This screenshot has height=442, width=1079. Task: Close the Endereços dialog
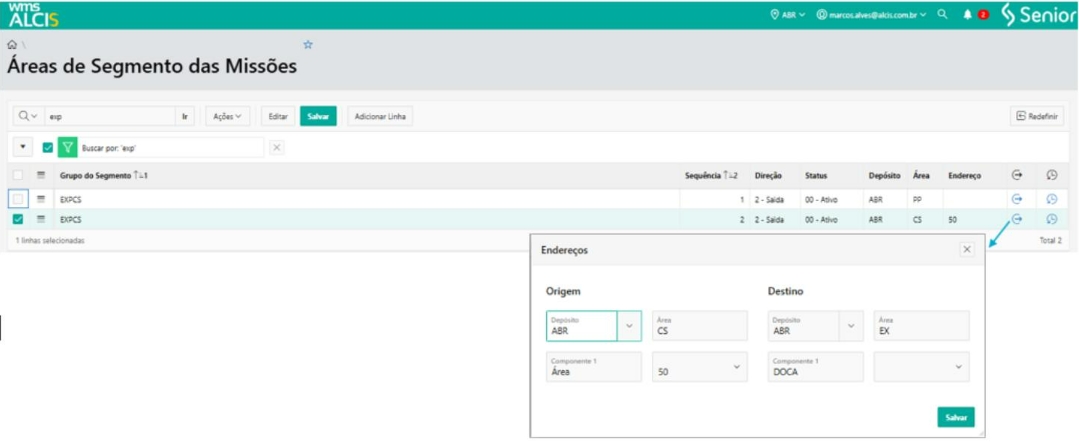tap(967, 250)
